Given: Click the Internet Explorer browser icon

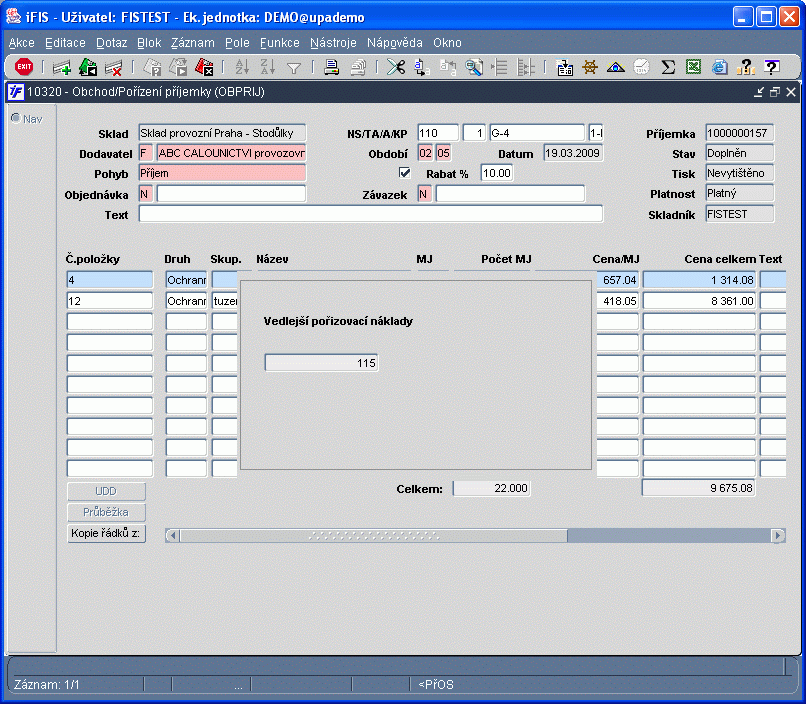Looking at the screenshot, I should click(720, 67).
